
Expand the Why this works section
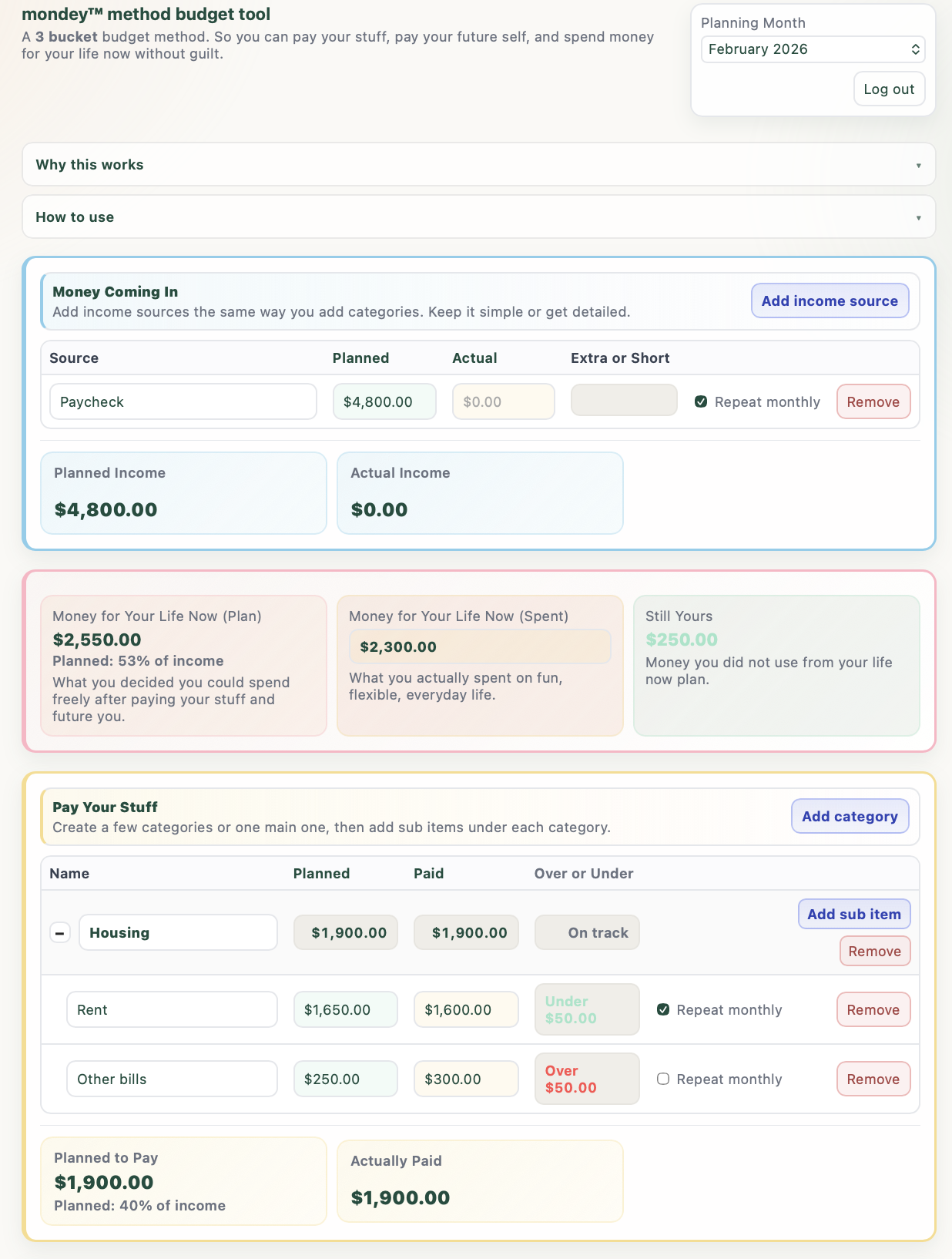tap(478, 164)
